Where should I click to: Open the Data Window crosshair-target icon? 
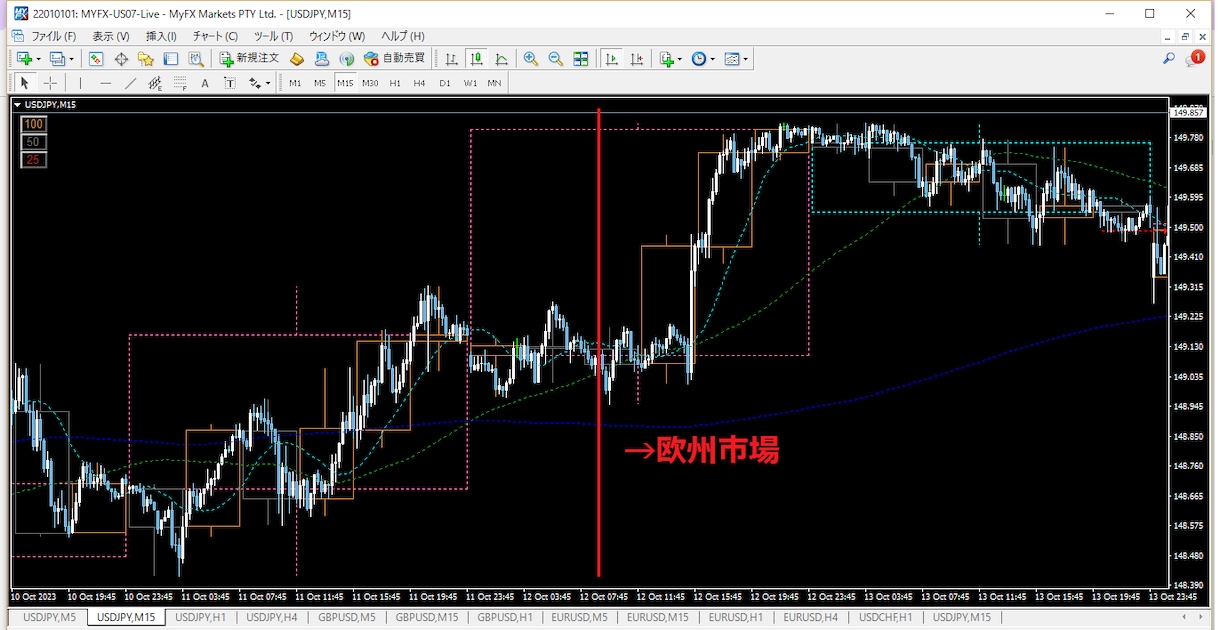(121, 59)
